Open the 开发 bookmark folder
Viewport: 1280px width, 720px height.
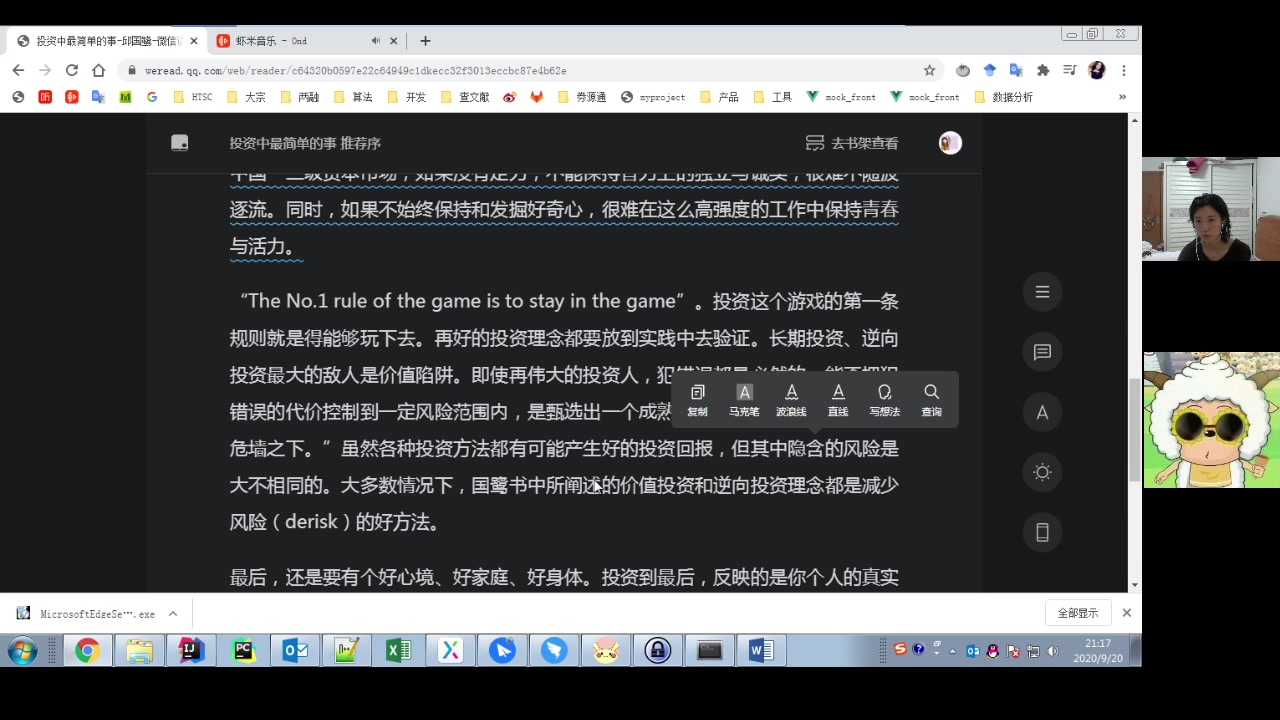(x=407, y=97)
